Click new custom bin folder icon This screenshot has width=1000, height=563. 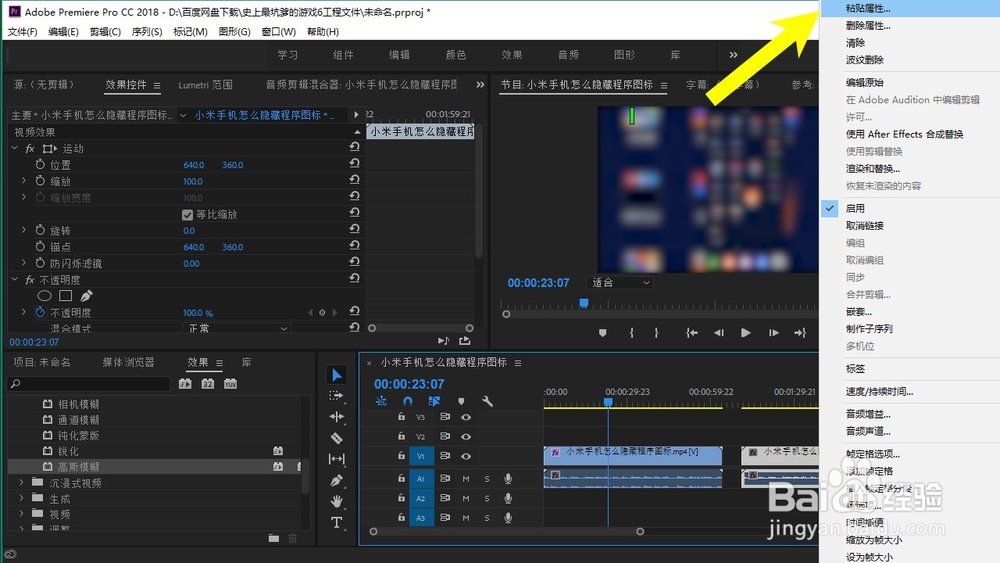[274, 538]
